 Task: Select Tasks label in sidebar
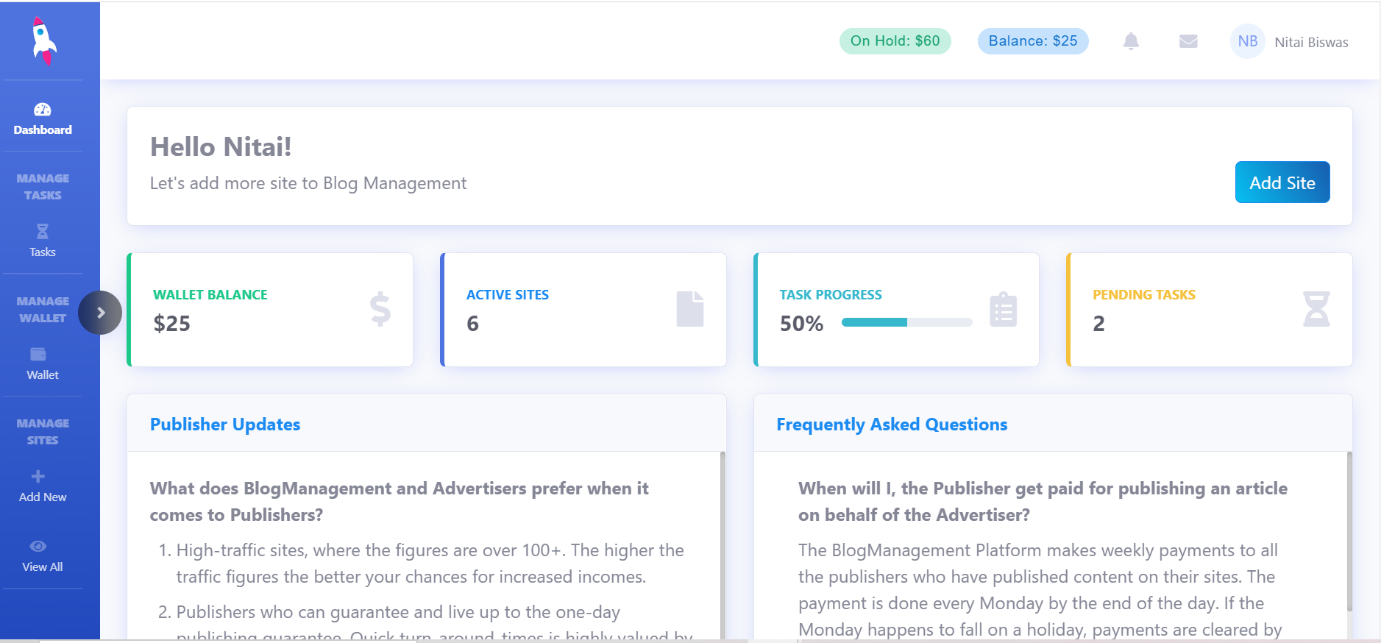42,252
